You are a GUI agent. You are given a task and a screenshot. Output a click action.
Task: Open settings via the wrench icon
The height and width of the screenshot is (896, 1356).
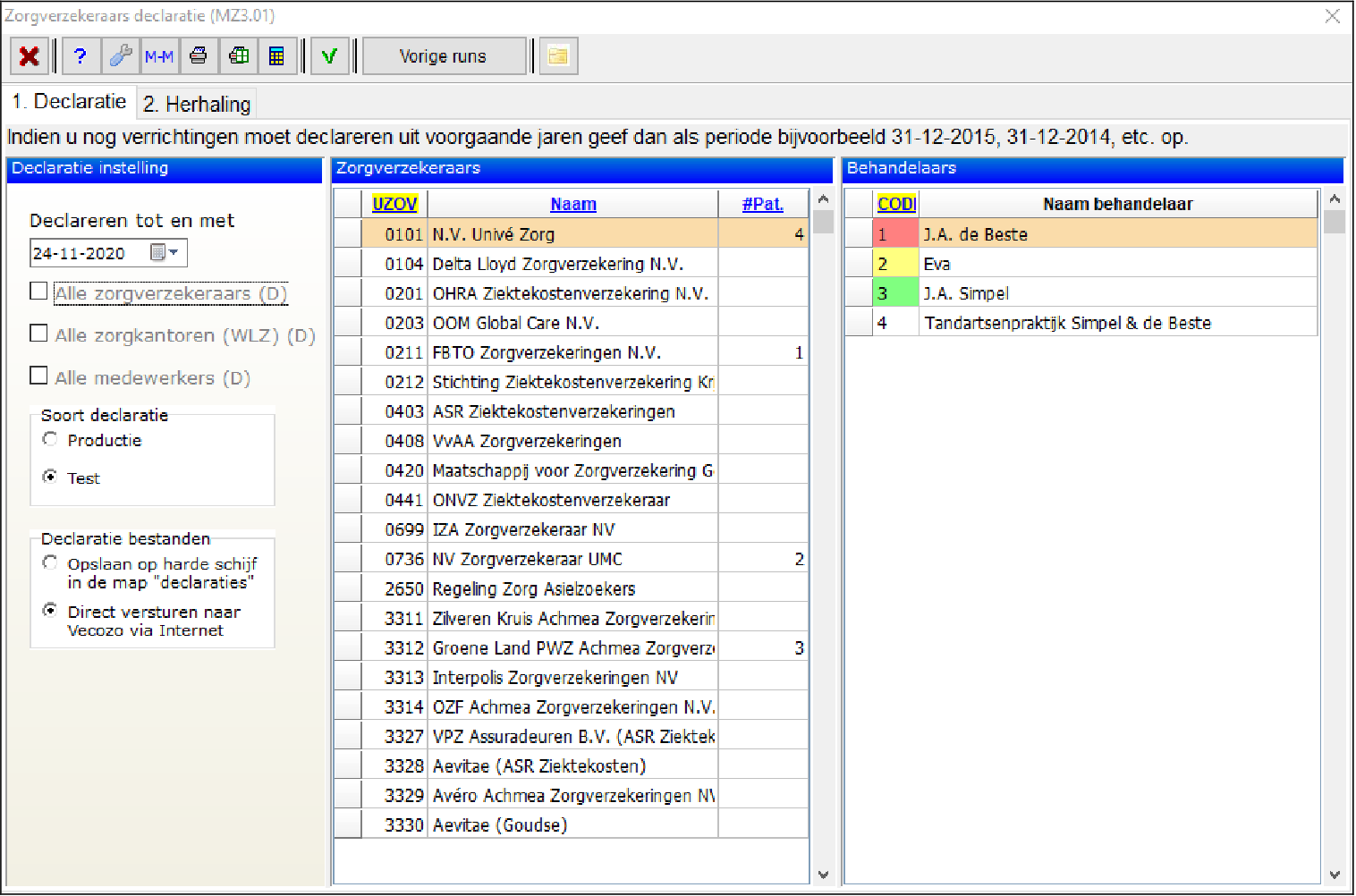coord(120,56)
